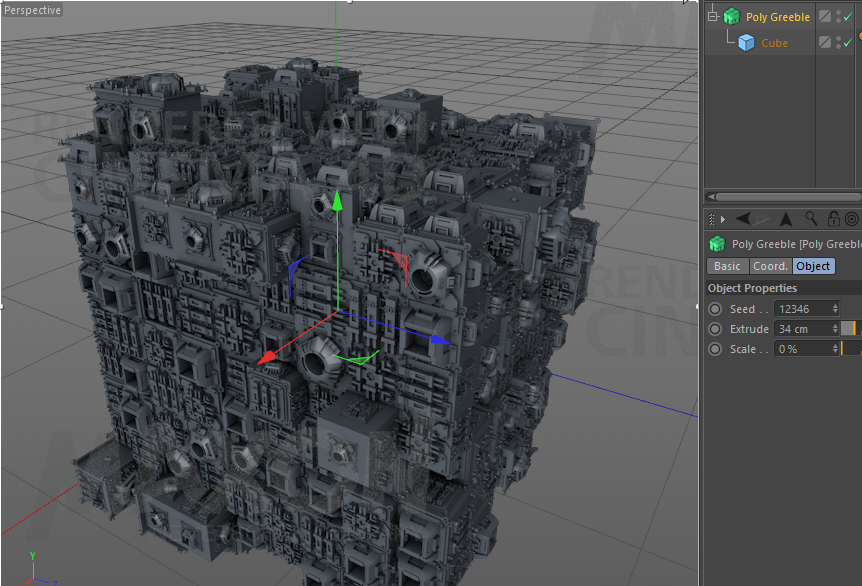Click the Cube layer square icon
Screen dimensions: 862x586
click(x=824, y=42)
